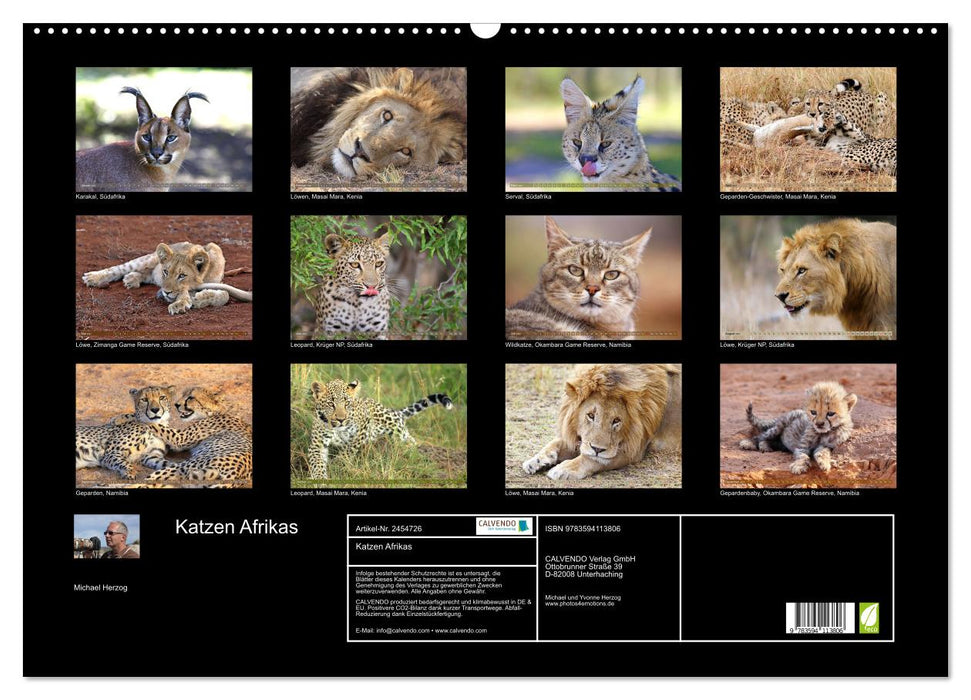Click the green eco leaf icon
The height and width of the screenshot is (700, 971).
[868, 618]
